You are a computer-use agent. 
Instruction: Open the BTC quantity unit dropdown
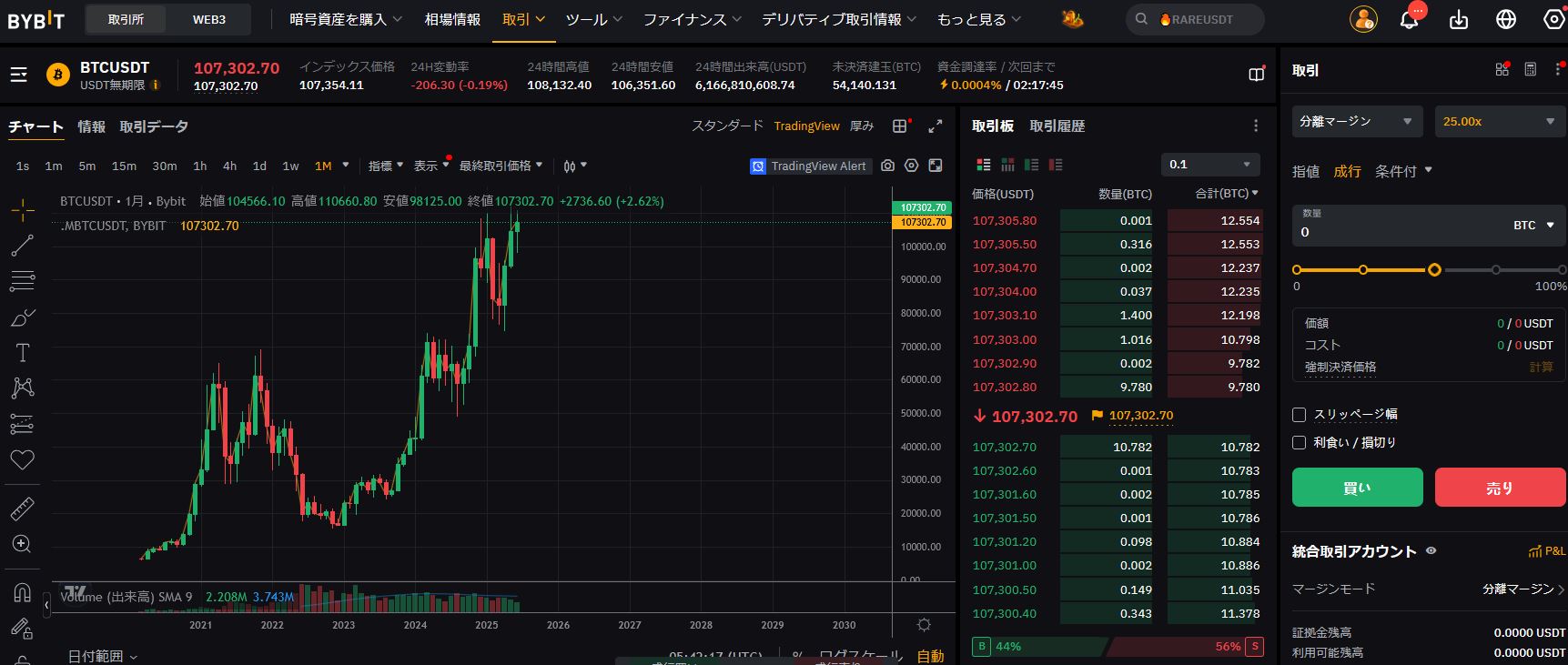[1534, 226]
